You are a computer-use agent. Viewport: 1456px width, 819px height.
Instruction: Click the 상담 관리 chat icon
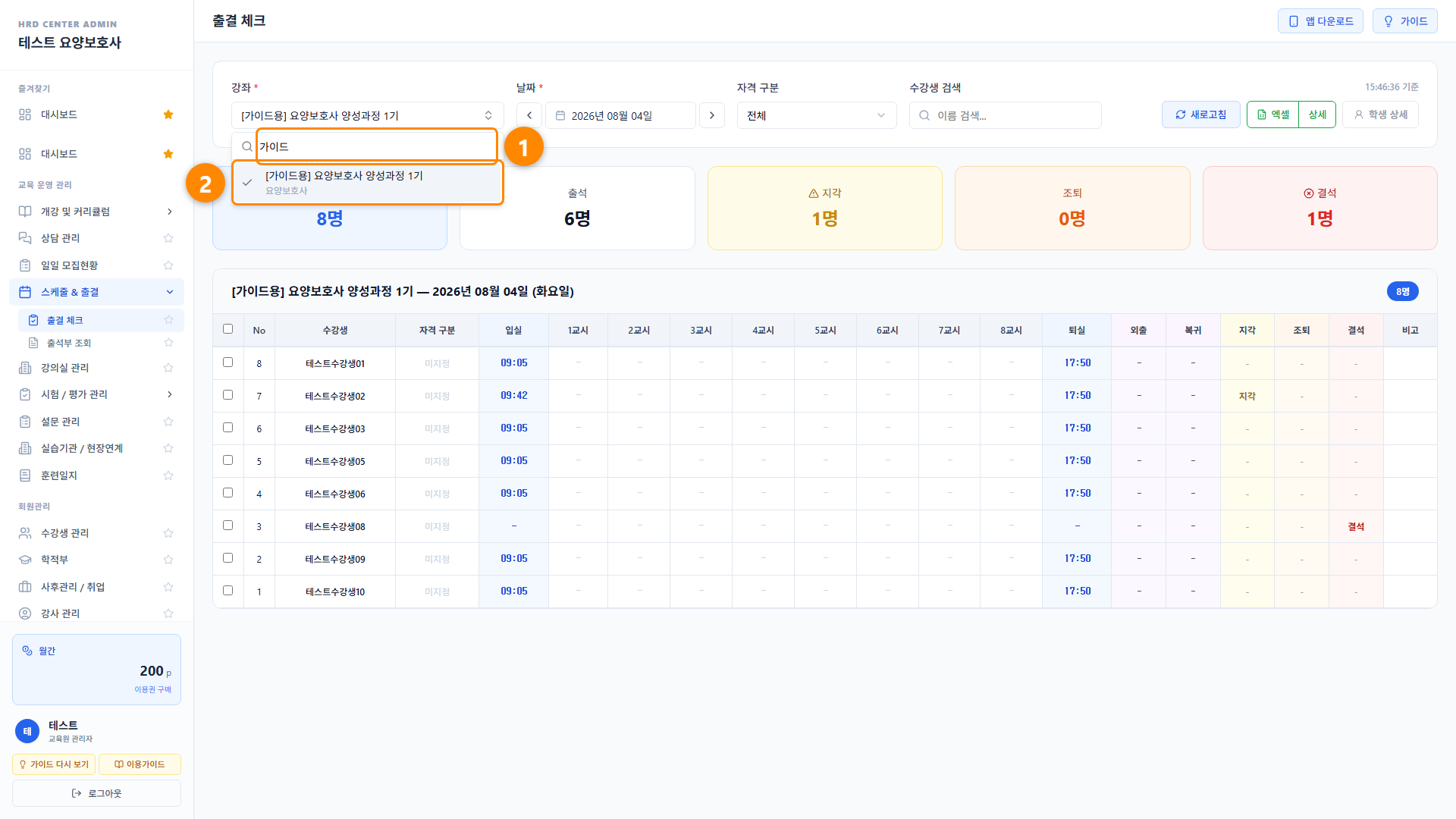(25, 238)
